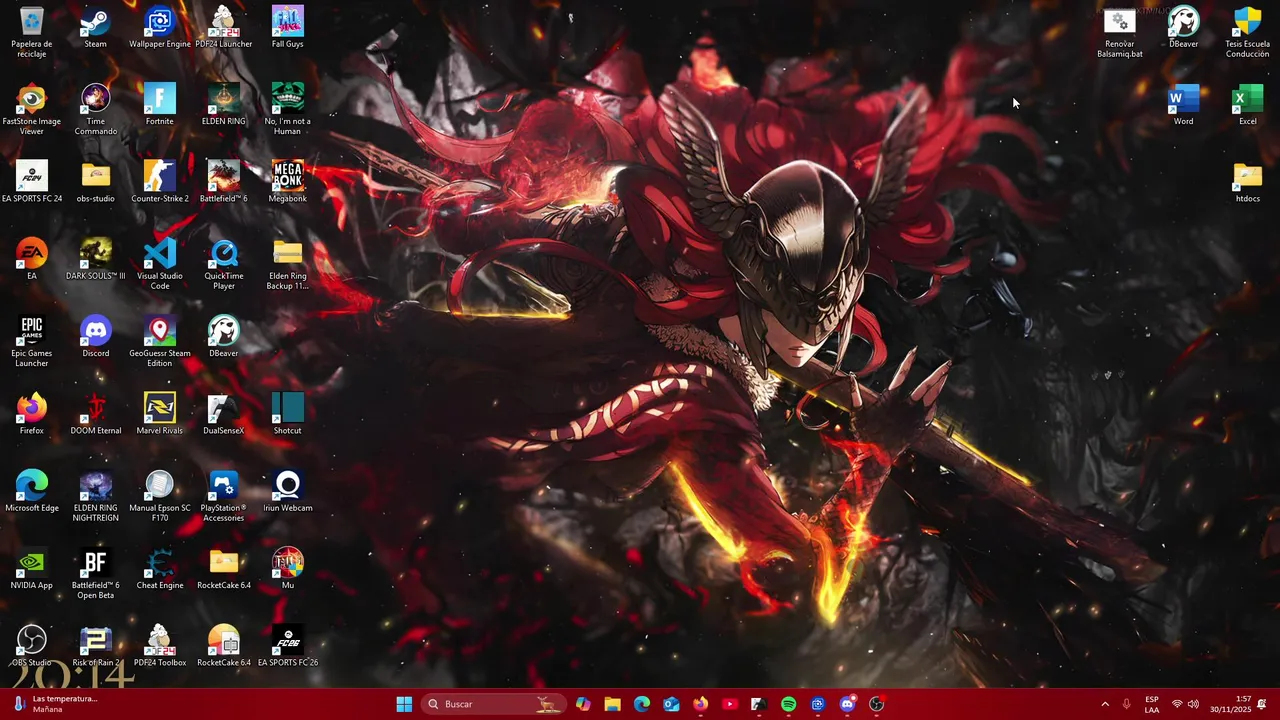
Task: Open the weather widget Las temperatura...
Action: pyautogui.click(x=58, y=704)
